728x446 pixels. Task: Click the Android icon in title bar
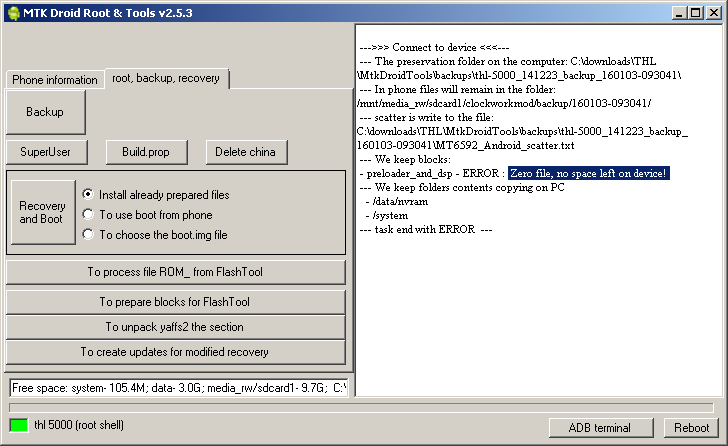click(14, 13)
